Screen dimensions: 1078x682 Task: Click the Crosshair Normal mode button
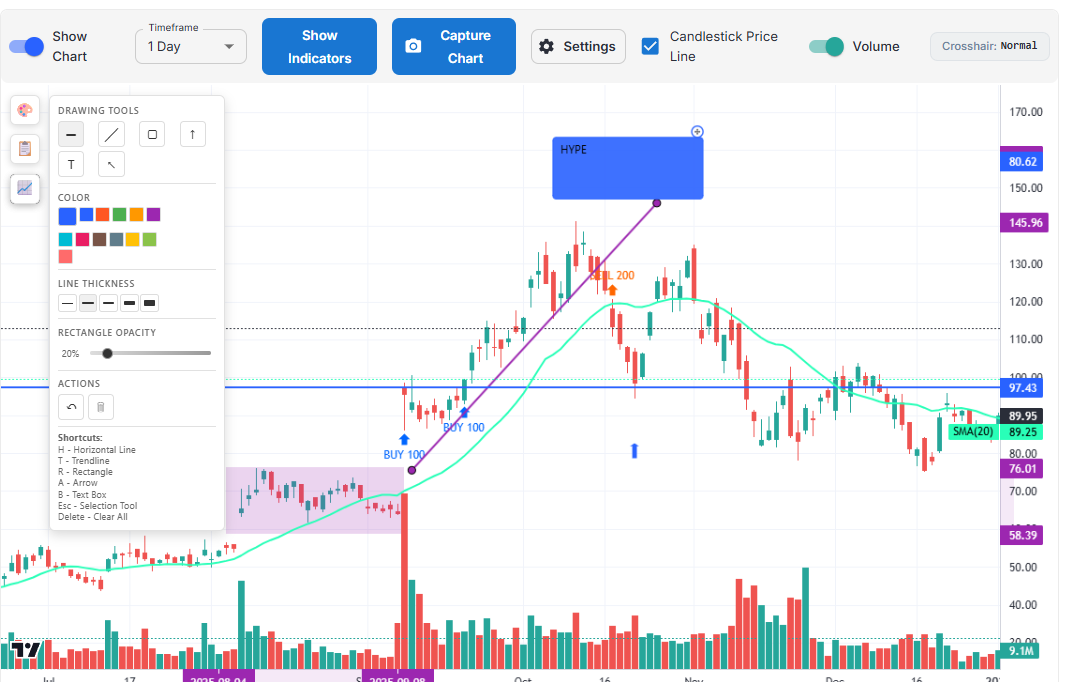pyautogui.click(x=989, y=46)
